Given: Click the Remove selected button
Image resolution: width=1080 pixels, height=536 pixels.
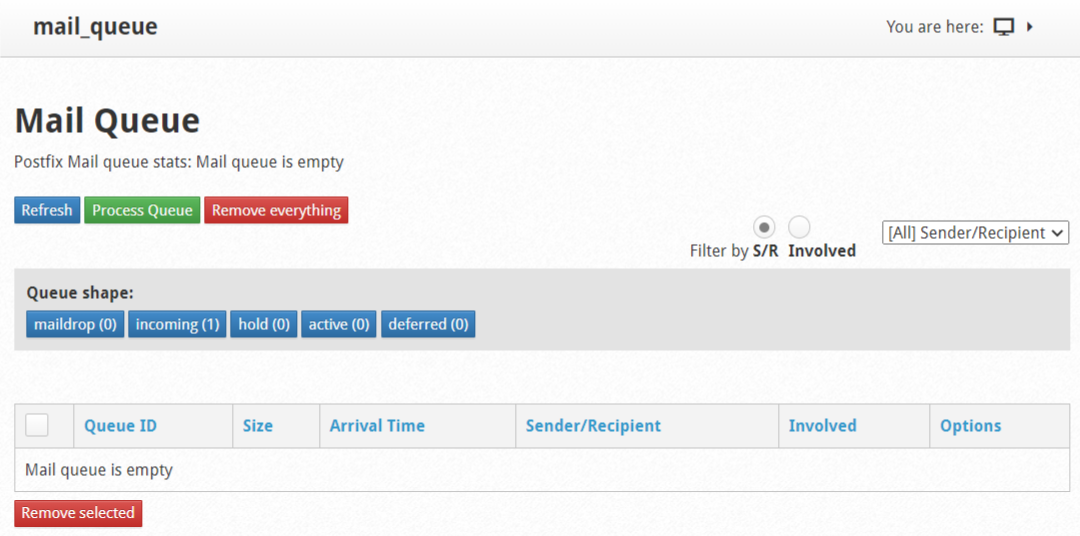Looking at the screenshot, I should pyautogui.click(x=78, y=513).
